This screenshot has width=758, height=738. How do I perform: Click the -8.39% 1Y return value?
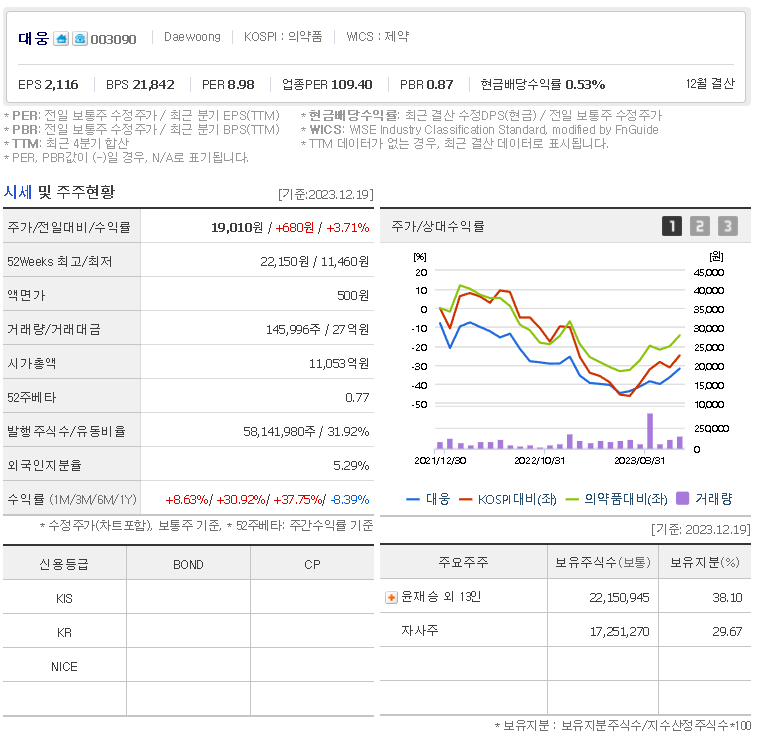[x=350, y=500]
